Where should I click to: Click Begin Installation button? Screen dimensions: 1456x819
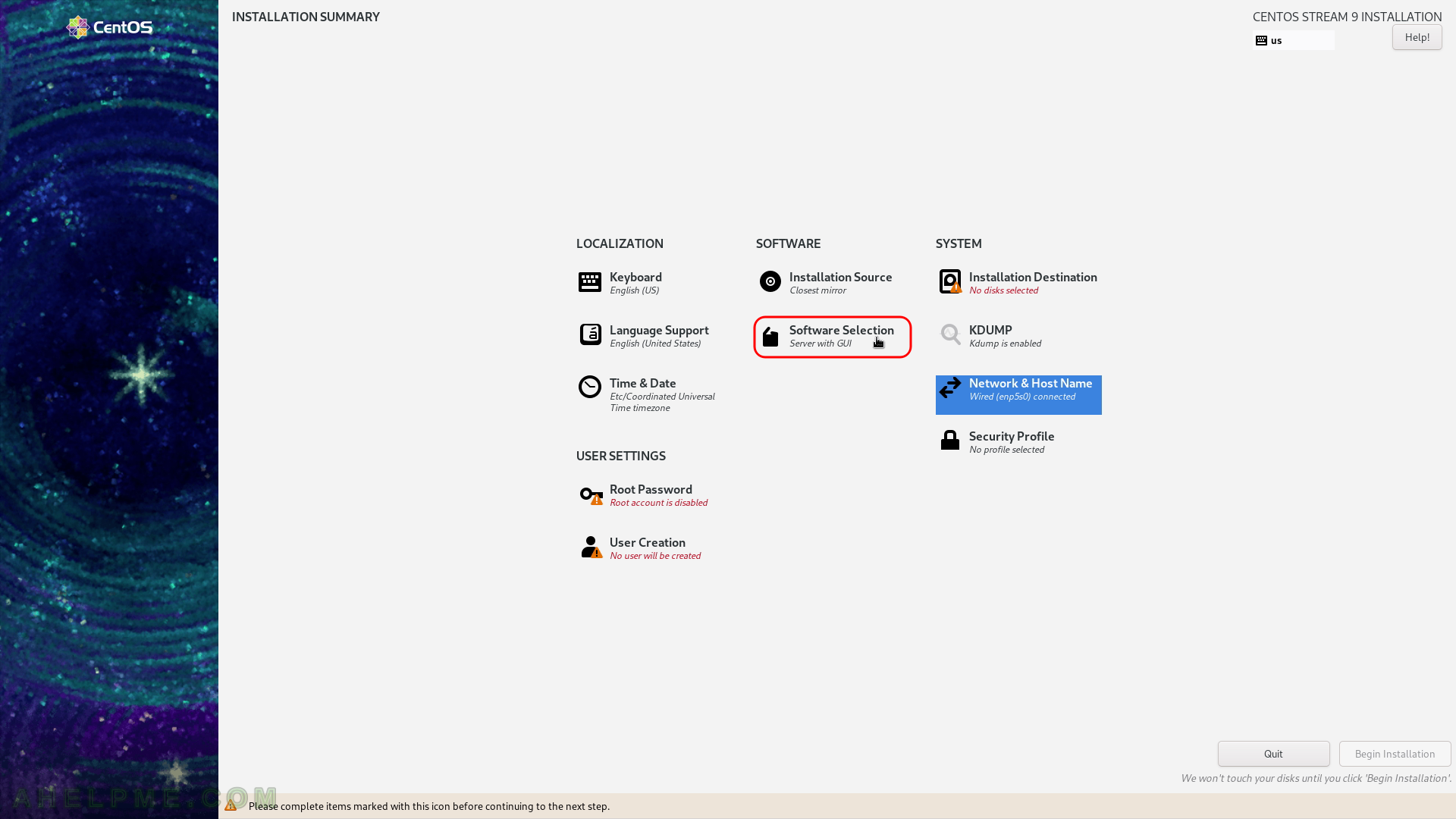tap(1395, 754)
